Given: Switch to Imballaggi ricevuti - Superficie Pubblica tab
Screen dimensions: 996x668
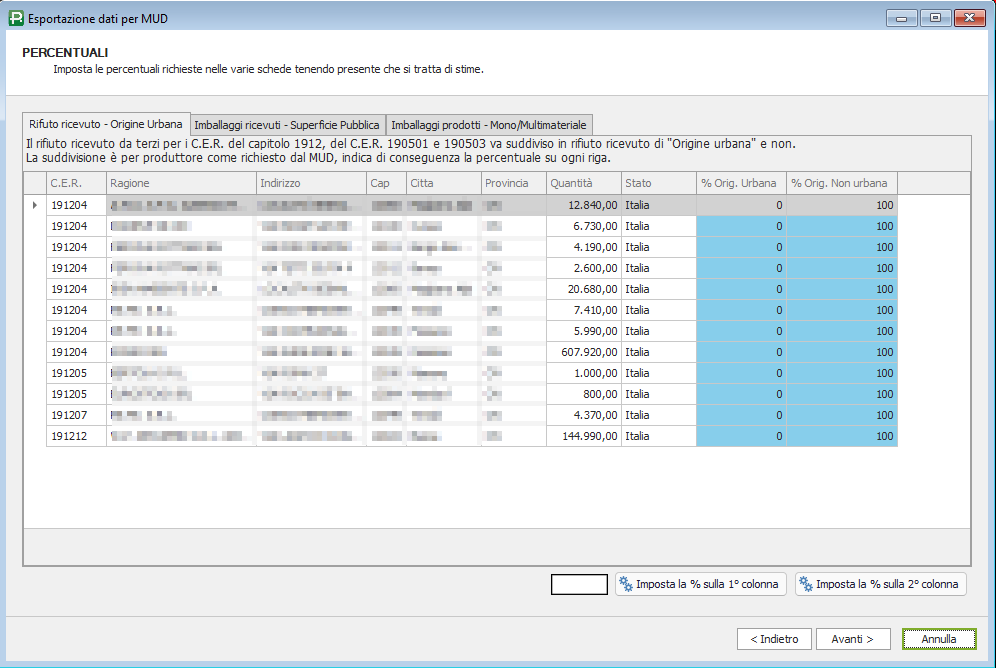Looking at the screenshot, I should point(287,125).
